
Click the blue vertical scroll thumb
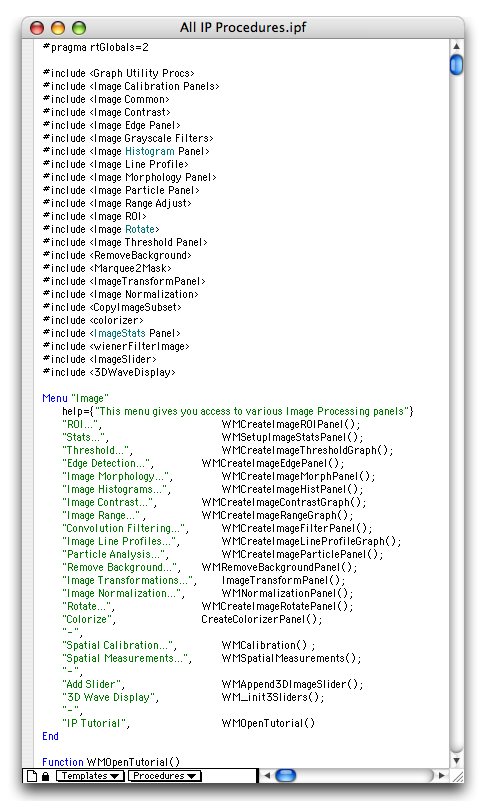point(456,65)
